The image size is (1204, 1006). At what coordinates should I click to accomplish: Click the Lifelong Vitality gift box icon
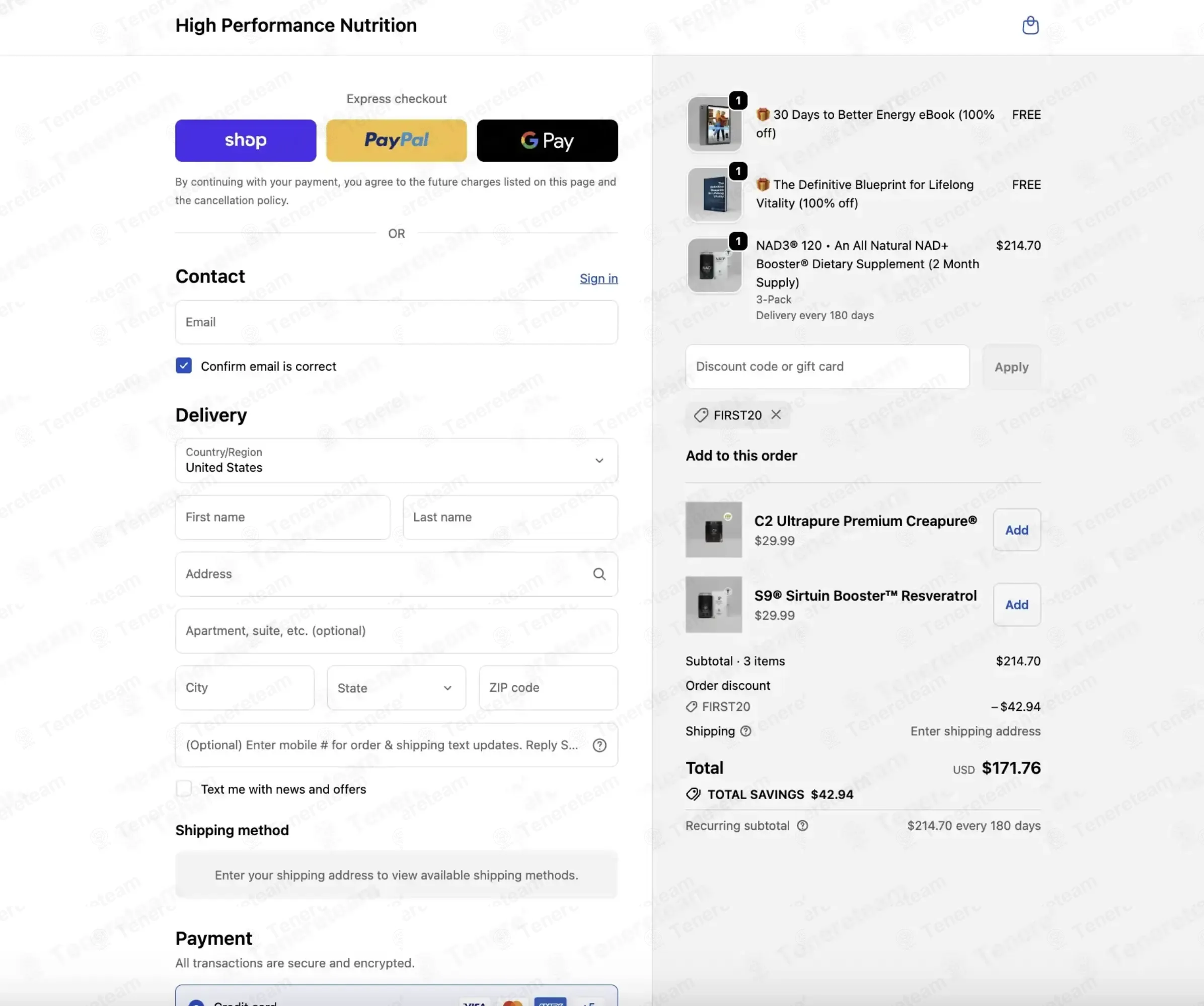[x=763, y=185]
